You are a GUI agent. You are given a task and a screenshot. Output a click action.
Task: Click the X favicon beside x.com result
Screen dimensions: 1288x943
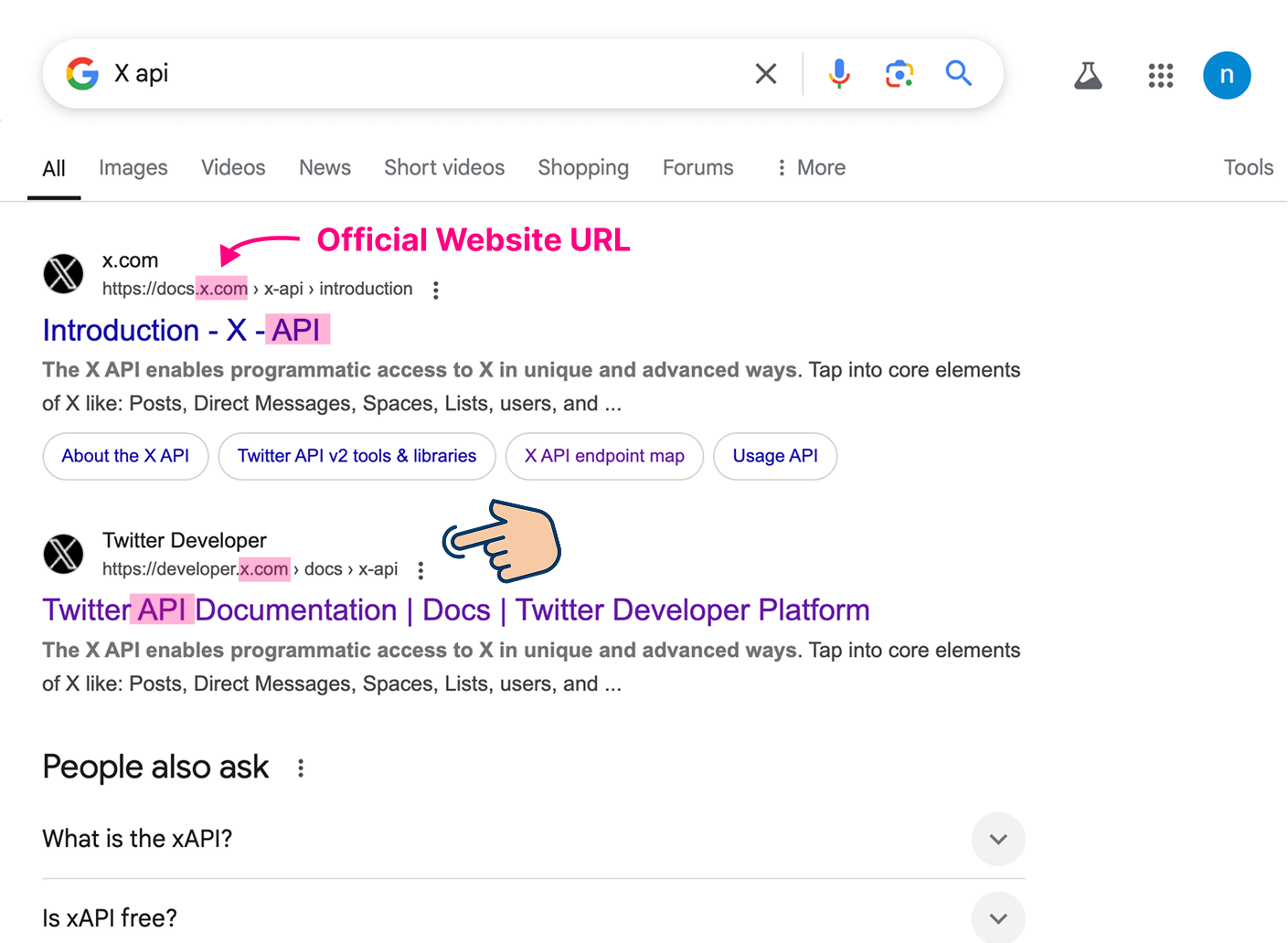[64, 274]
